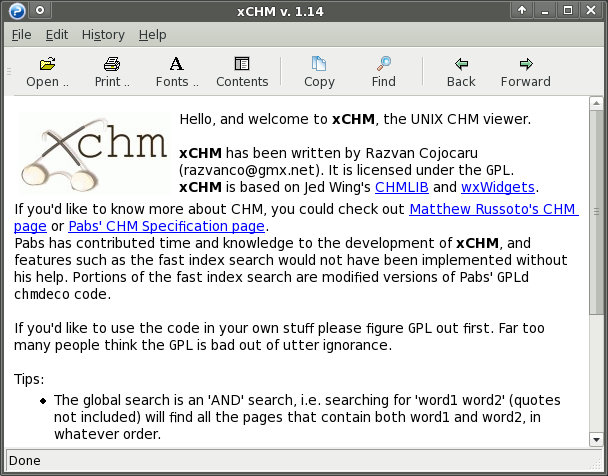Click the vertical scrollbar thumb

(x=596, y=212)
